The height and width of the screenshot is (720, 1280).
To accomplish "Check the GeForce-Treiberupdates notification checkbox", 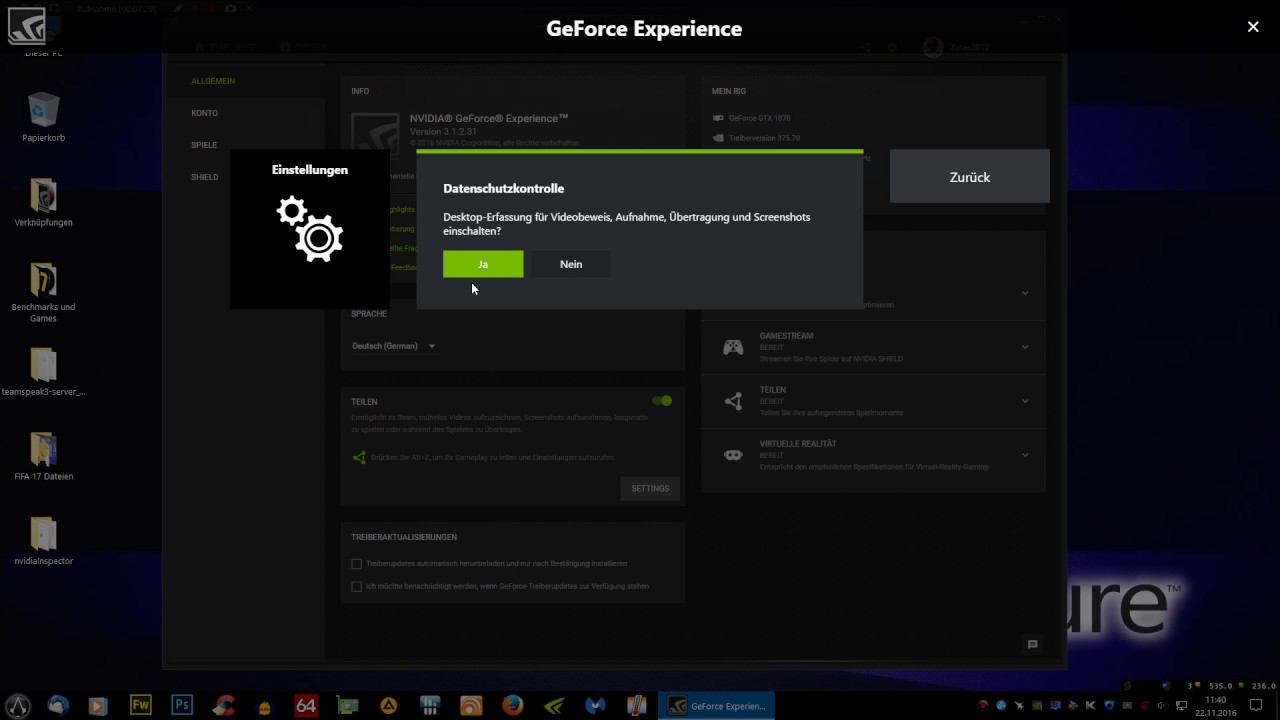I will [x=356, y=586].
